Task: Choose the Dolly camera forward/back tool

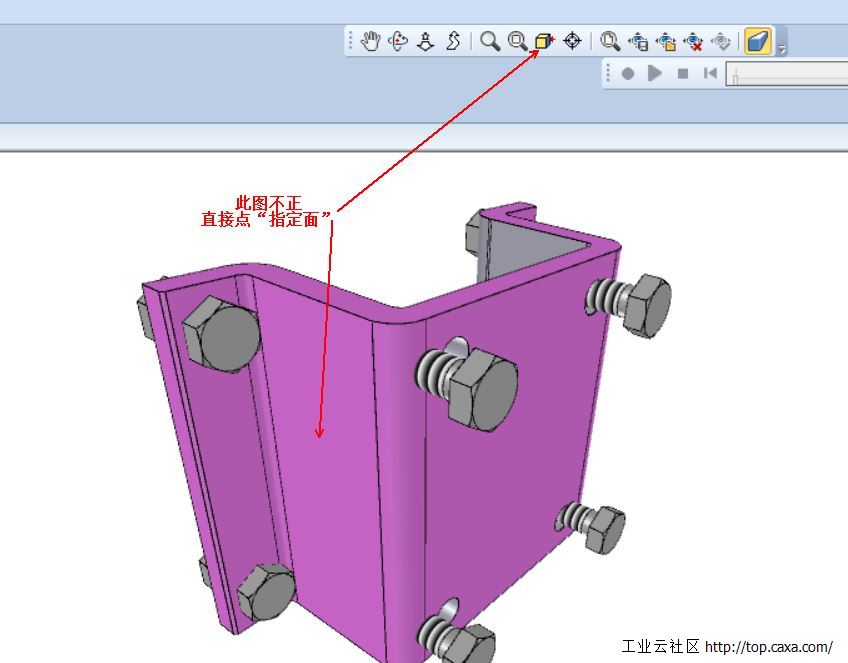Action: tap(426, 41)
